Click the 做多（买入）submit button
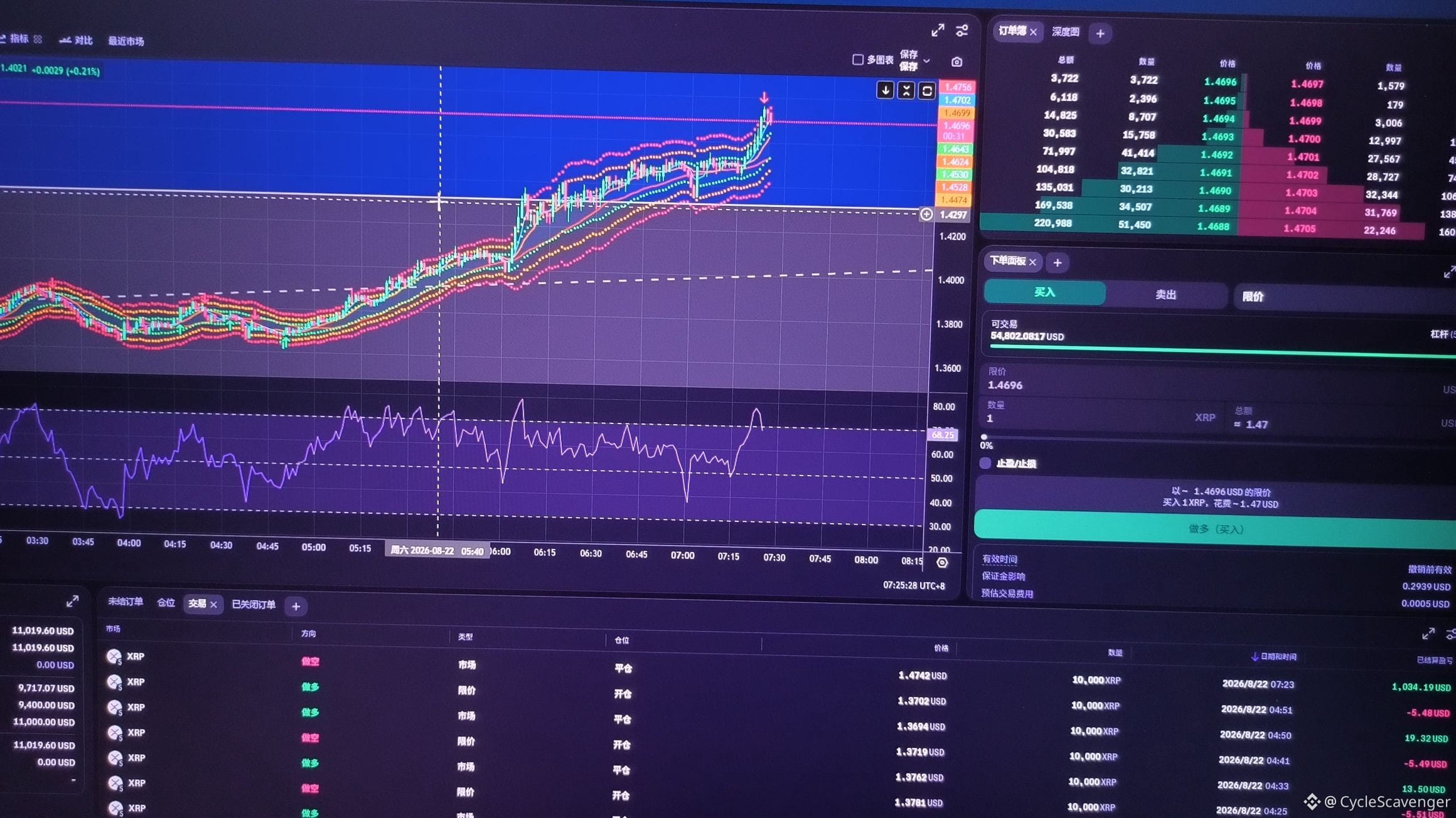The width and height of the screenshot is (1456, 818). [1215, 529]
